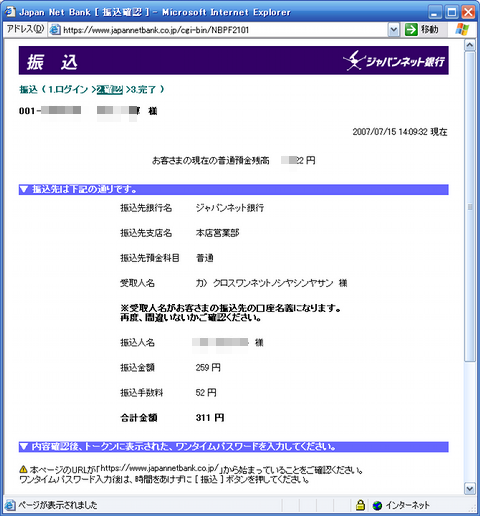The height and width of the screenshot is (517, 481).
Task: Click the vertical scrollbar thumb
Action: click(470, 206)
